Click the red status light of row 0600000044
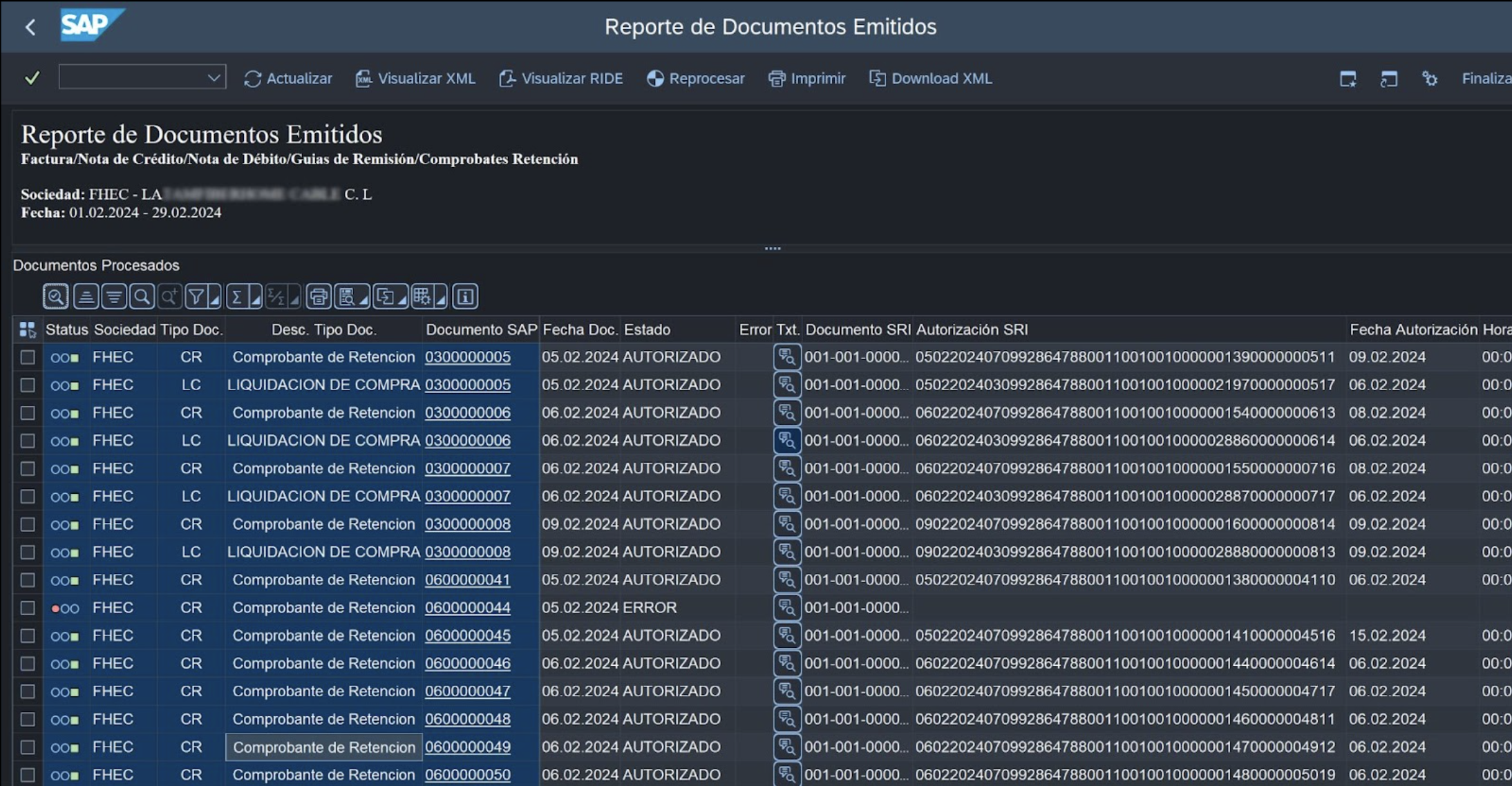This screenshot has width=1512, height=786. pos(55,608)
